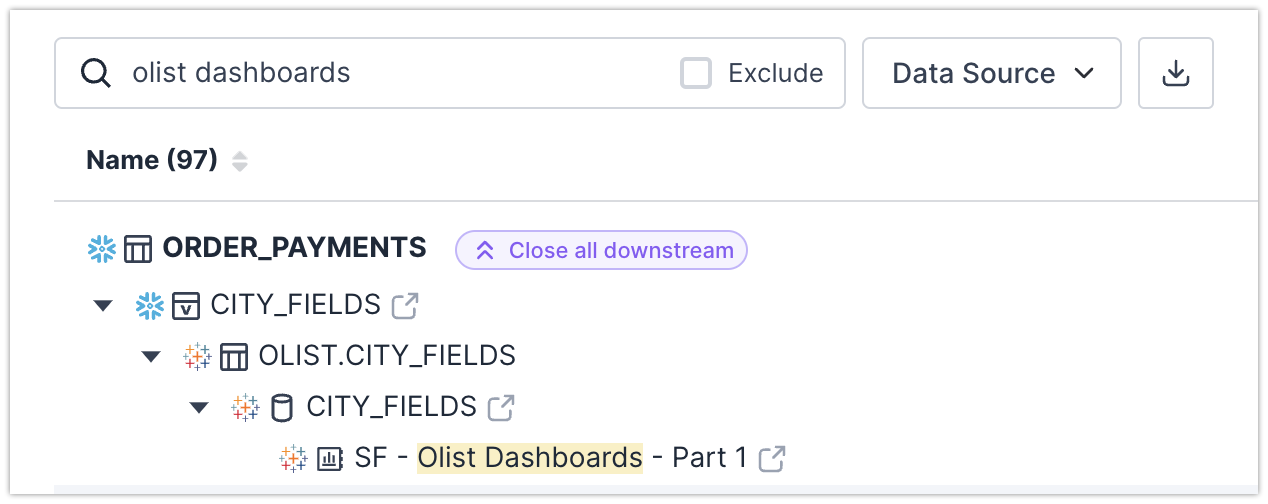Click the olist dashboards search field
The height and width of the screenshot is (504, 1268).
click(x=400, y=73)
